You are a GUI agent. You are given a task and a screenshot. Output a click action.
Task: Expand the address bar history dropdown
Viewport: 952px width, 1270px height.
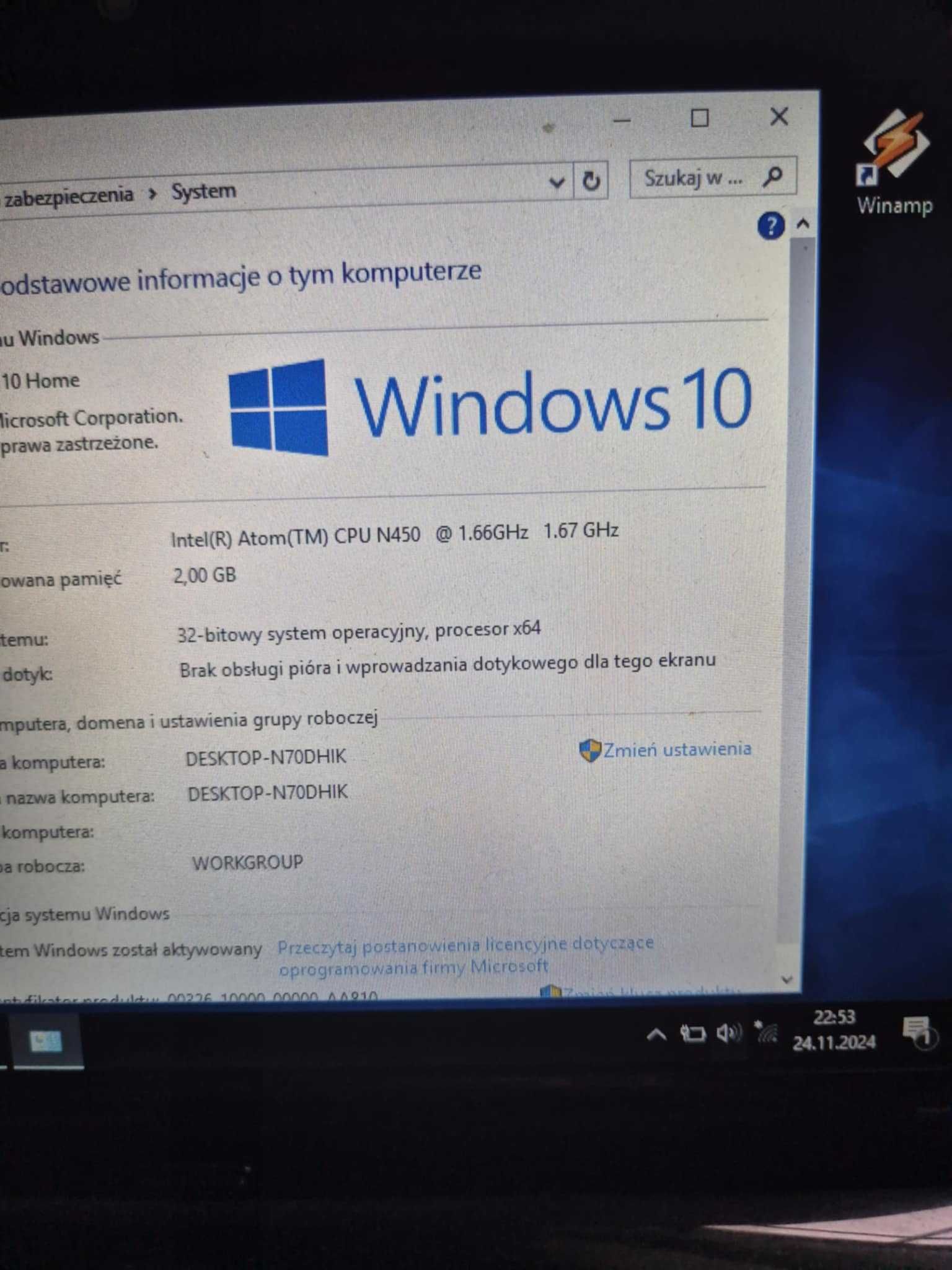(x=557, y=182)
